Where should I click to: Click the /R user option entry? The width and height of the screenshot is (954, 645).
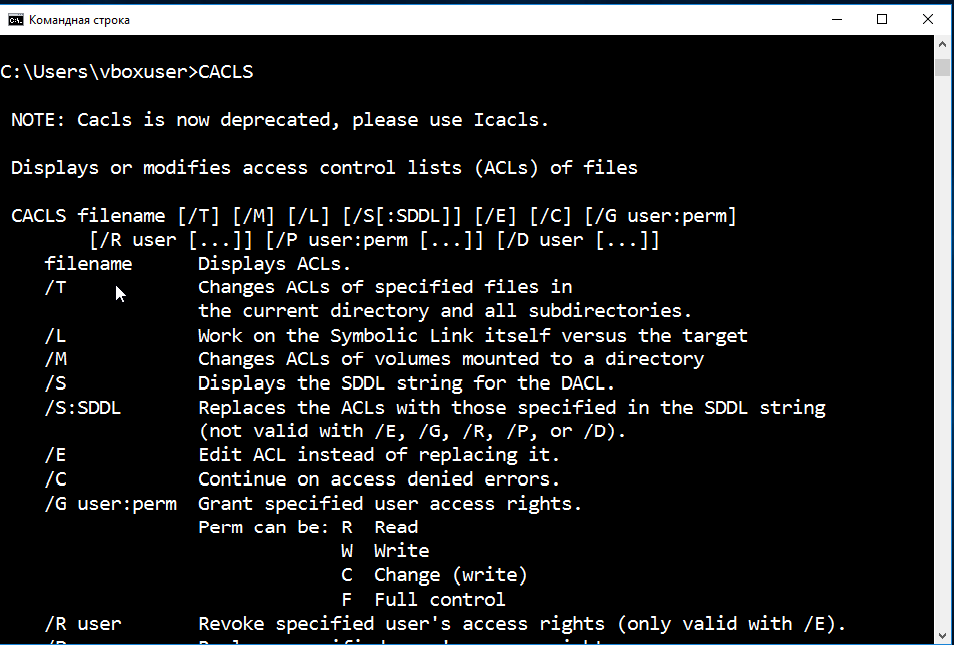83,624
